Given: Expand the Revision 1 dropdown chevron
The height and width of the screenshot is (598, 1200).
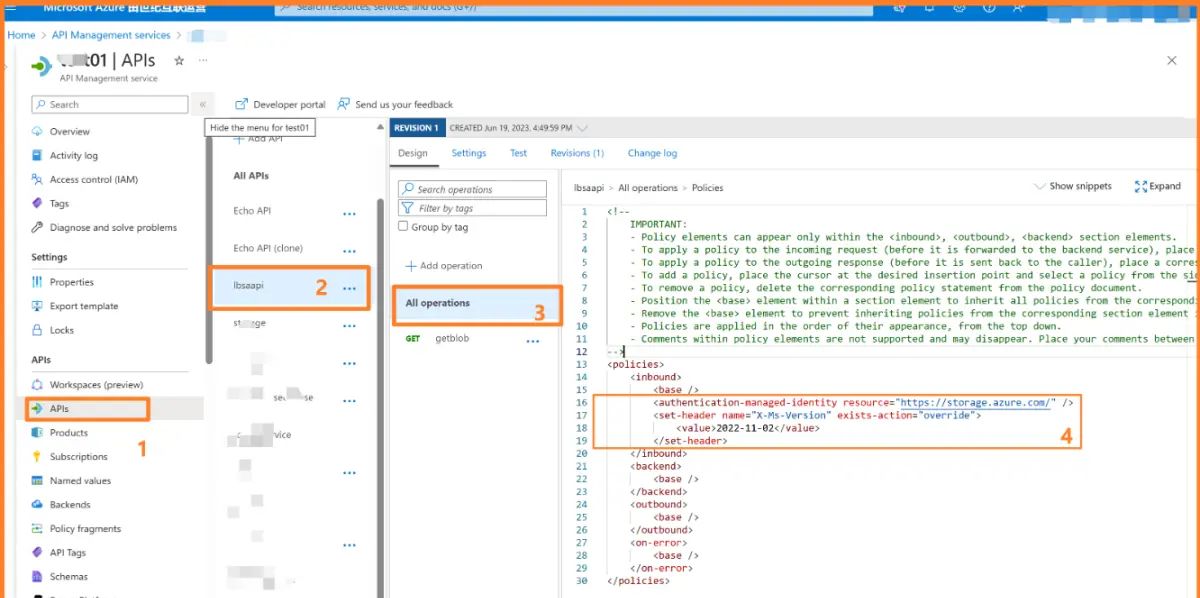Looking at the screenshot, I should coord(583,128).
